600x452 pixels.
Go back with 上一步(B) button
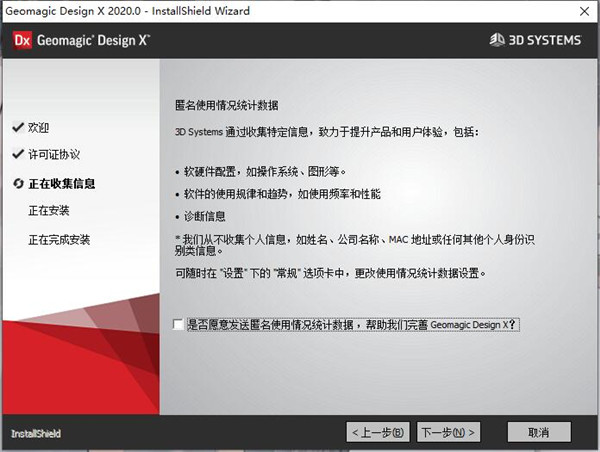coord(378,432)
